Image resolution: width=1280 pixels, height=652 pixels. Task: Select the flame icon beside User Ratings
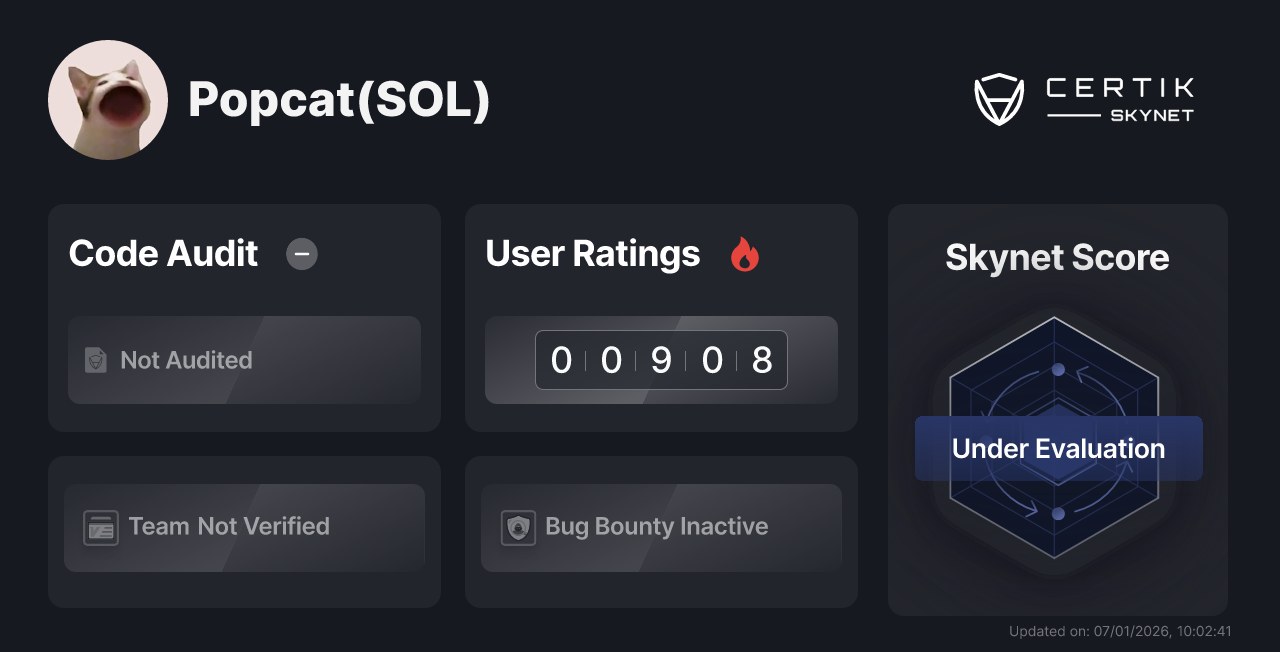click(743, 256)
